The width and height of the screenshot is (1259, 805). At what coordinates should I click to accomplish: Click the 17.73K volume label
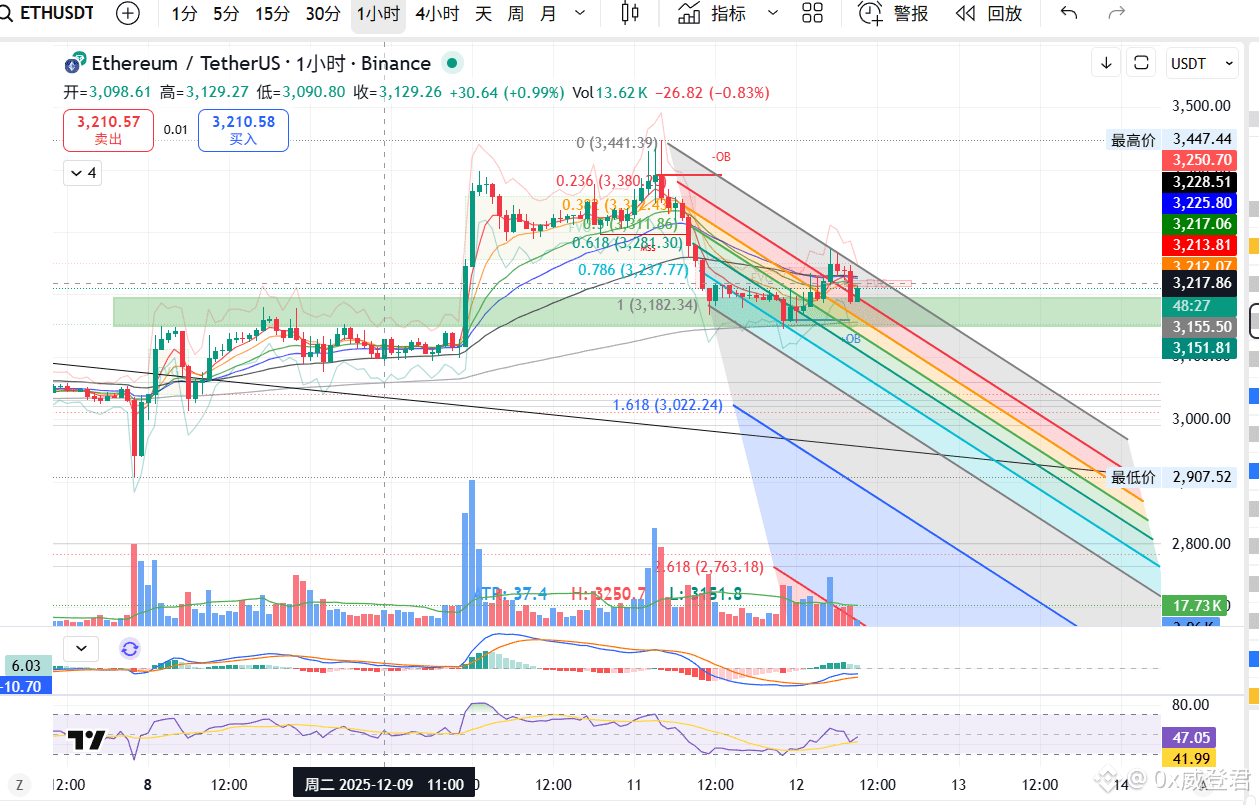coord(1194,605)
